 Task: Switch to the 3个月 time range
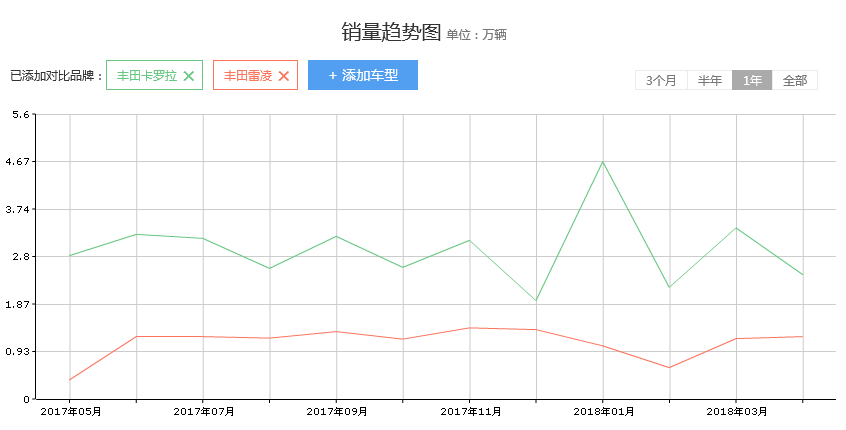pos(661,81)
